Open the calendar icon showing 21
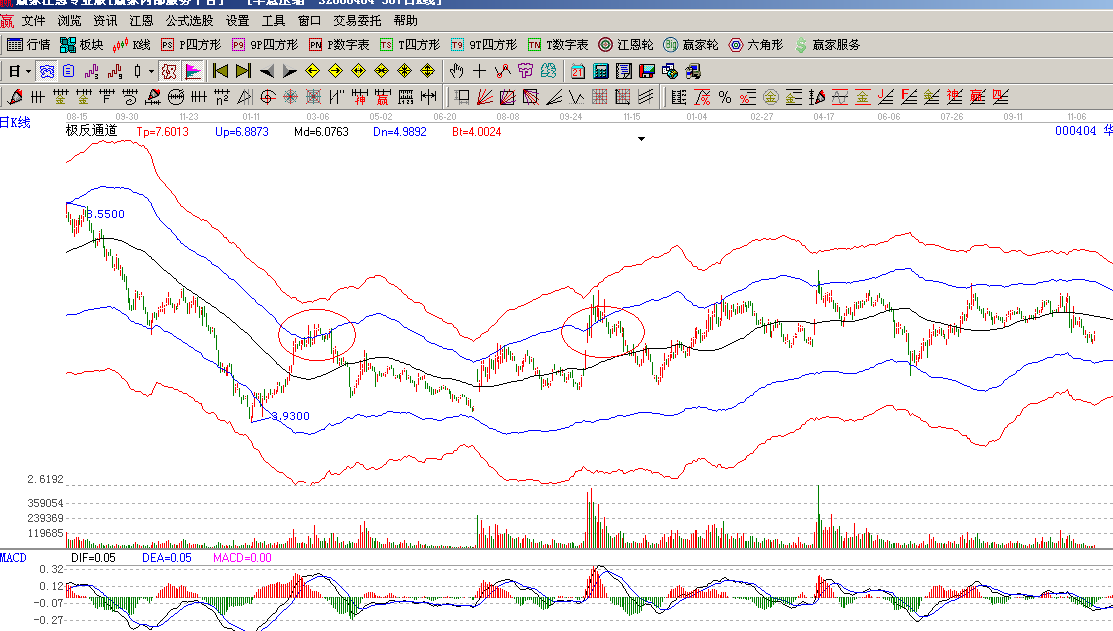This screenshot has height=631, width=1113. click(578, 71)
